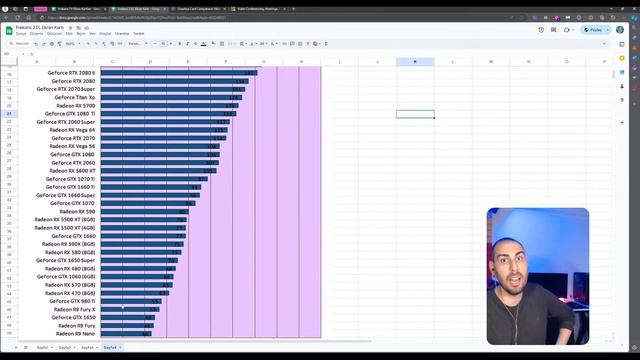The width and height of the screenshot is (640, 360).
Task: Click GeForce RTX 2080 Ti chart label
Action: coord(71,73)
